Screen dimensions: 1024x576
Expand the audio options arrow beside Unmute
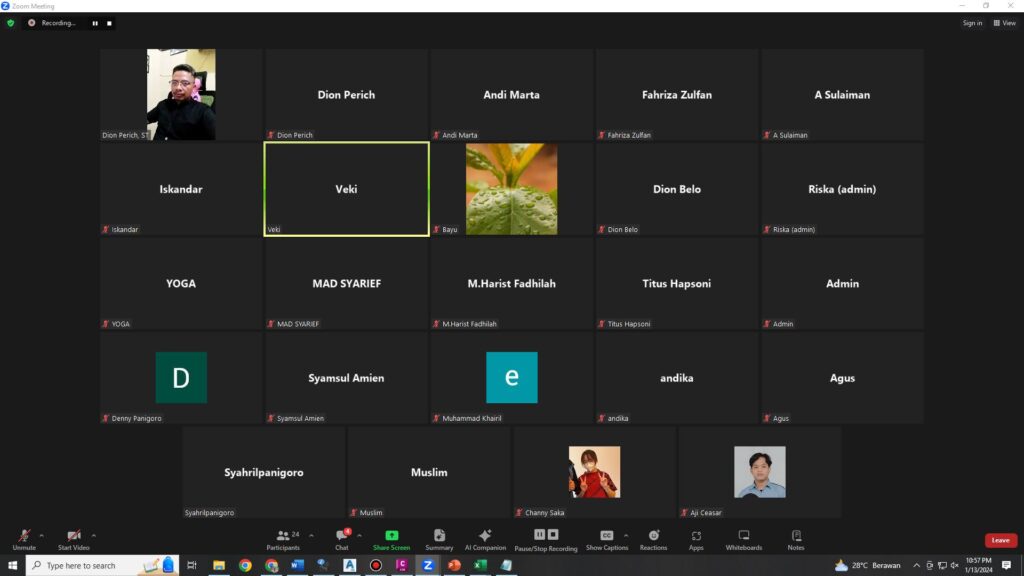(x=41, y=535)
